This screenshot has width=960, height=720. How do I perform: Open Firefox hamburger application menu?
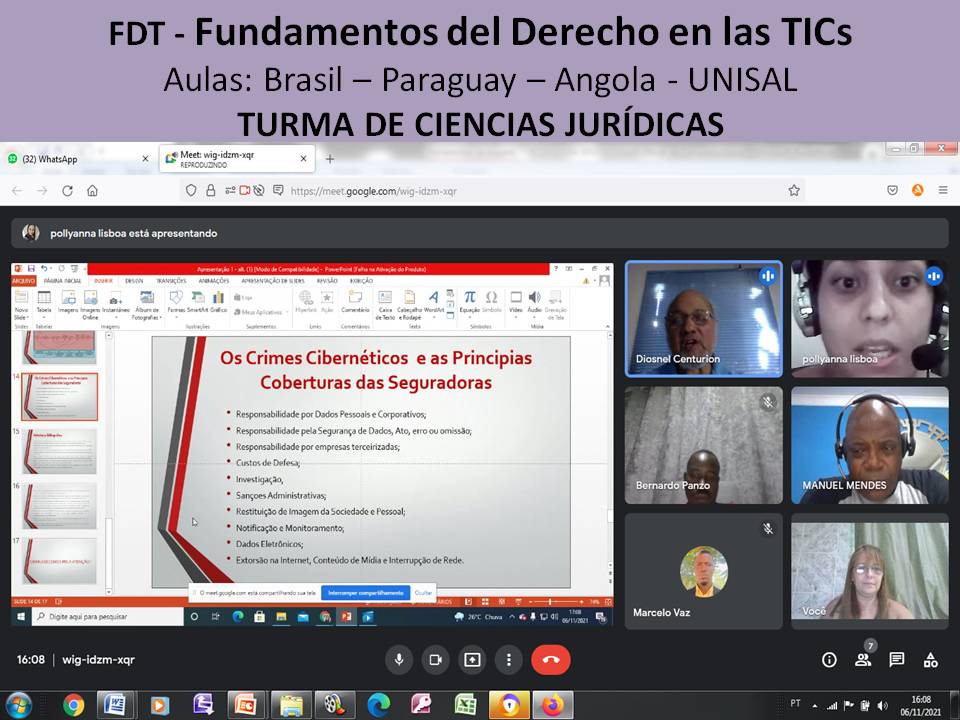click(x=943, y=190)
